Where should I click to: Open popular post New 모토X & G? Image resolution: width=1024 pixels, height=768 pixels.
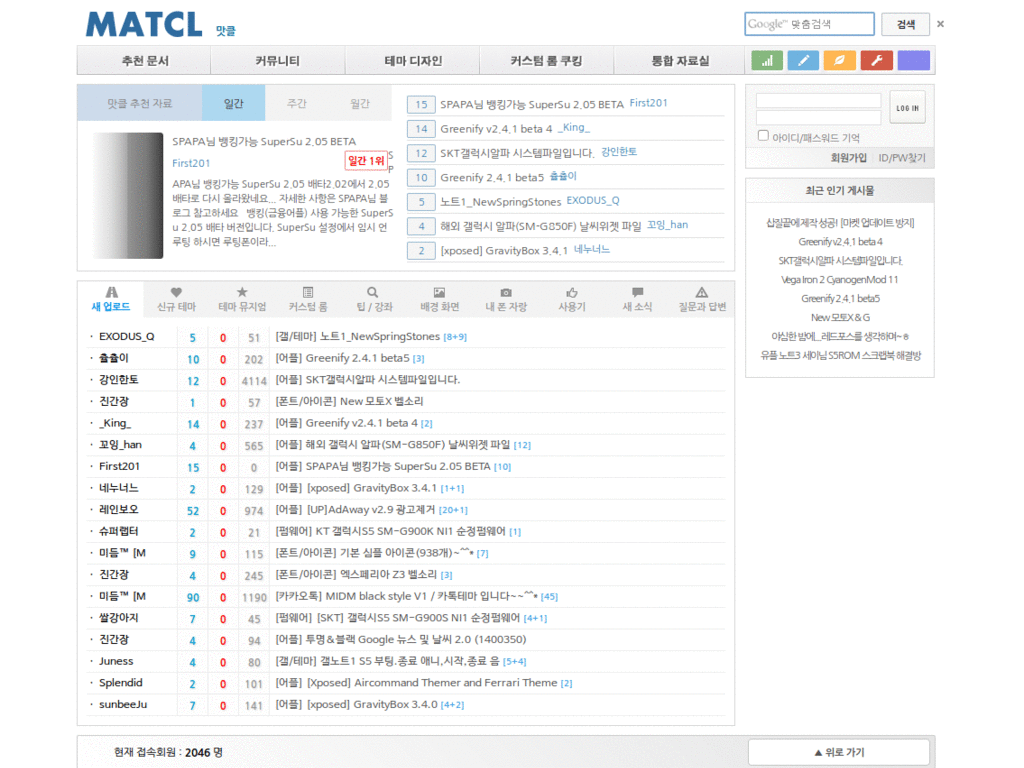pyautogui.click(x=840, y=317)
